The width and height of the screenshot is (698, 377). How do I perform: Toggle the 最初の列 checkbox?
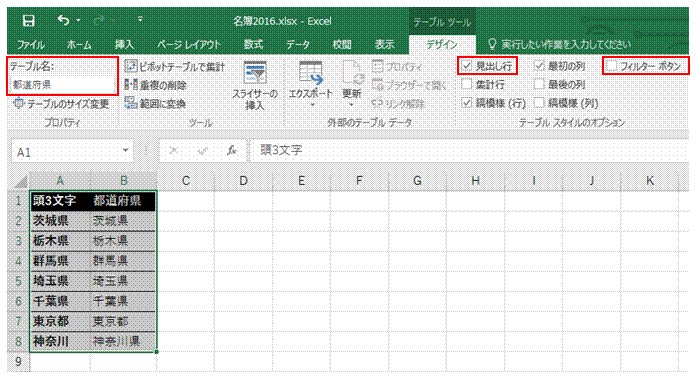click(539, 66)
